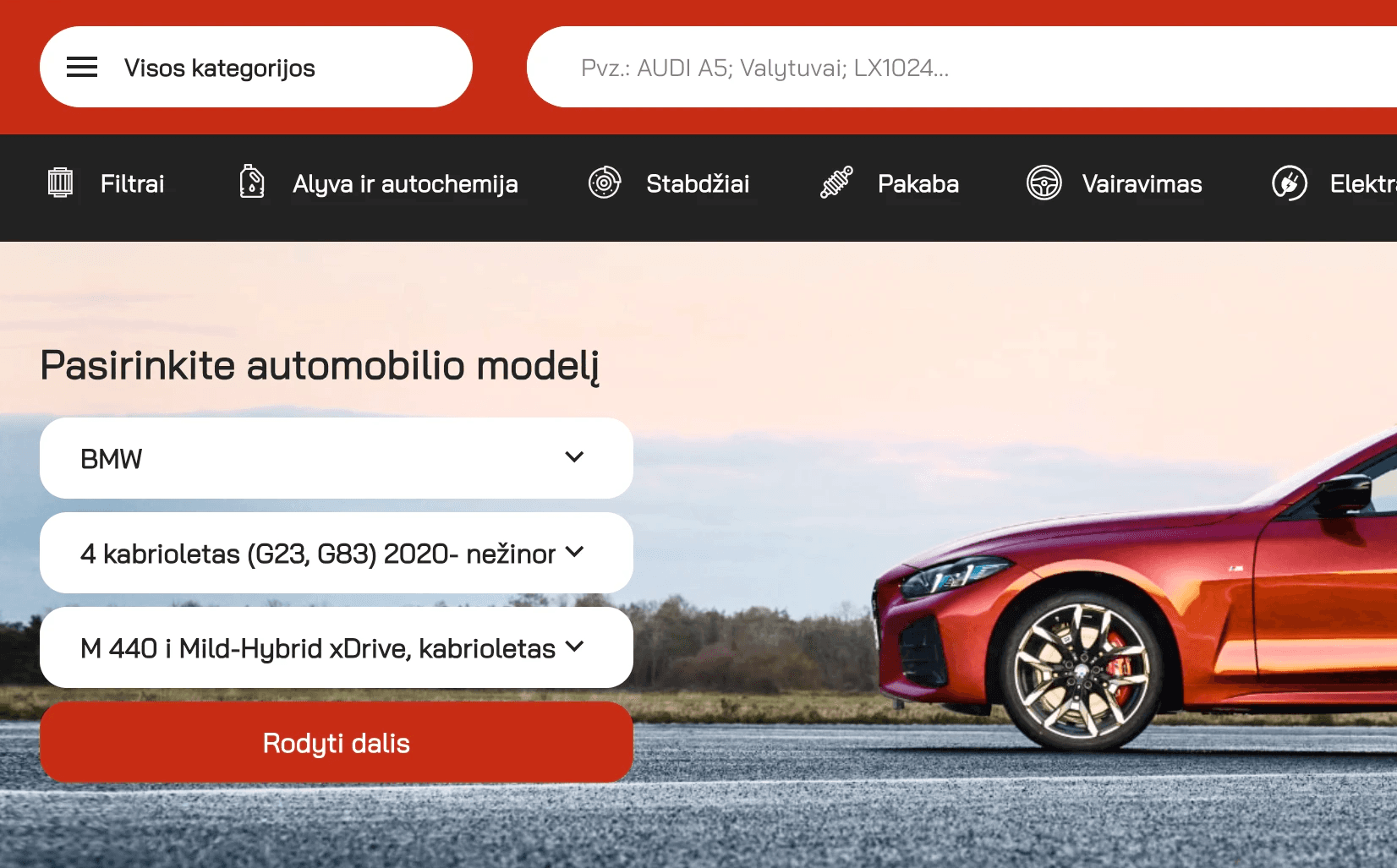Click the Visos kategorijos text

(220, 68)
